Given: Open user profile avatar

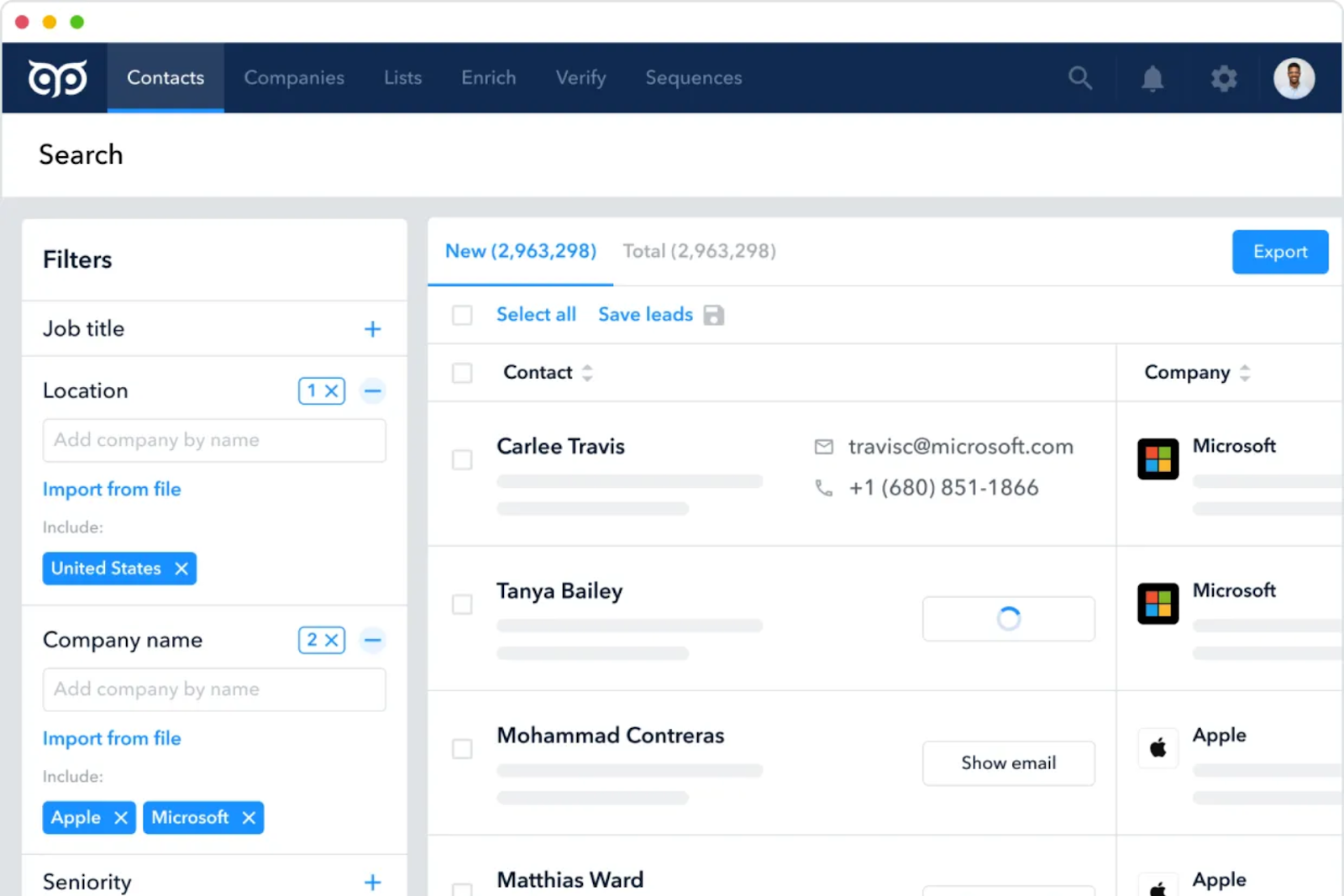Looking at the screenshot, I should point(1294,78).
